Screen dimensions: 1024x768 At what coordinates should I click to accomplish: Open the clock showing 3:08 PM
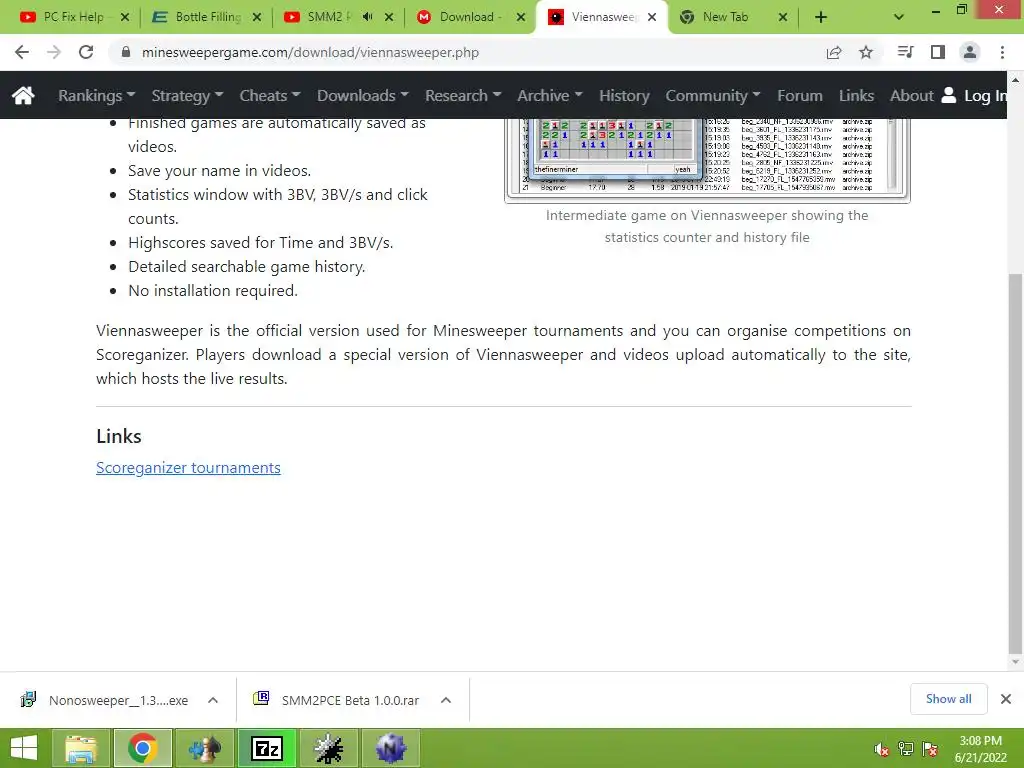point(981,748)
